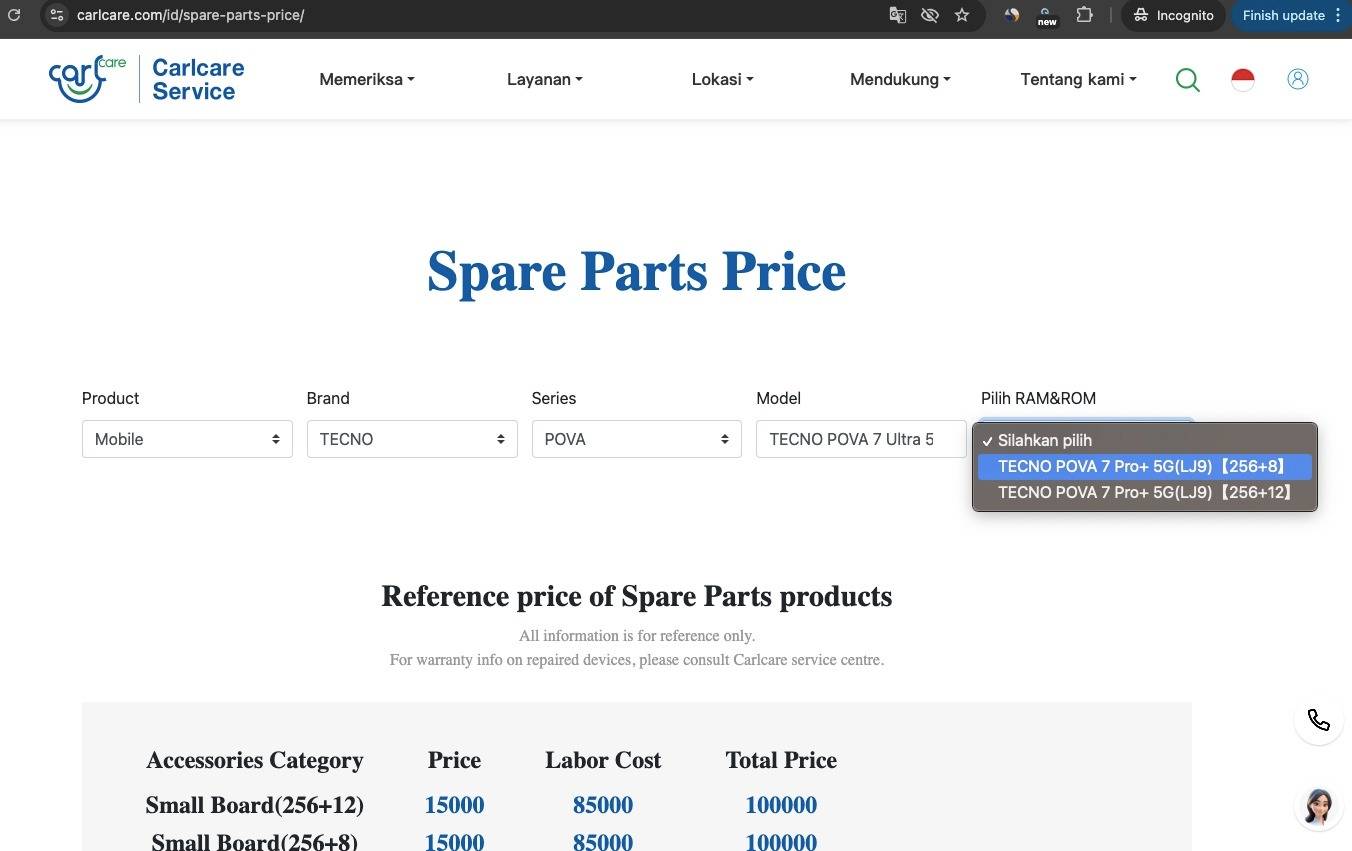Open the user account profile icon
The width and height of the screenshot is (1352, 851).
[1298, 79]
